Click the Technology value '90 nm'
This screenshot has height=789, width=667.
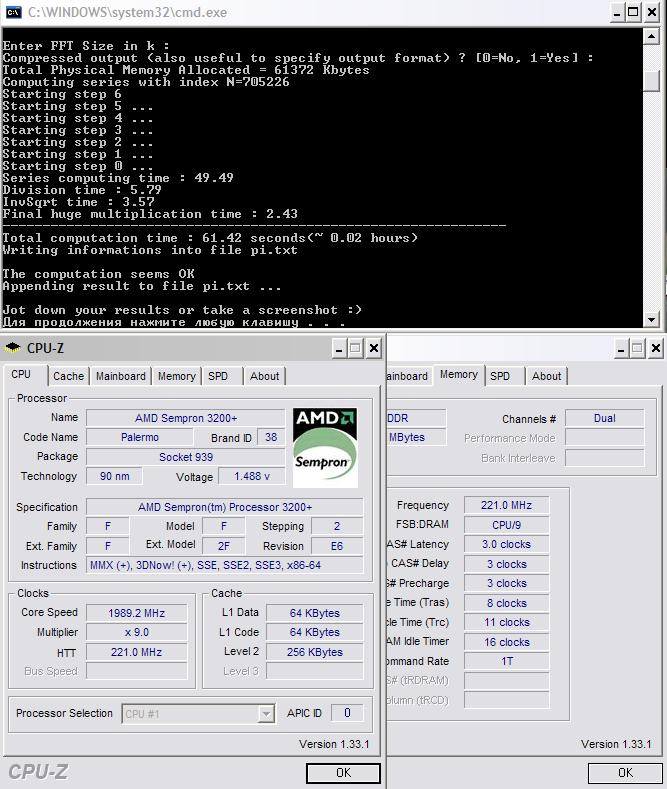114,476
